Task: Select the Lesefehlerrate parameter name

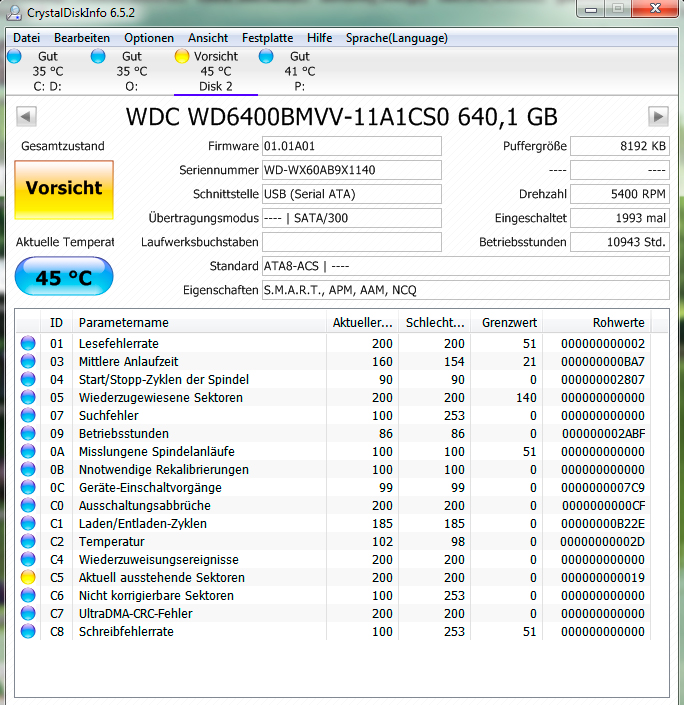Action: point(119,344)
